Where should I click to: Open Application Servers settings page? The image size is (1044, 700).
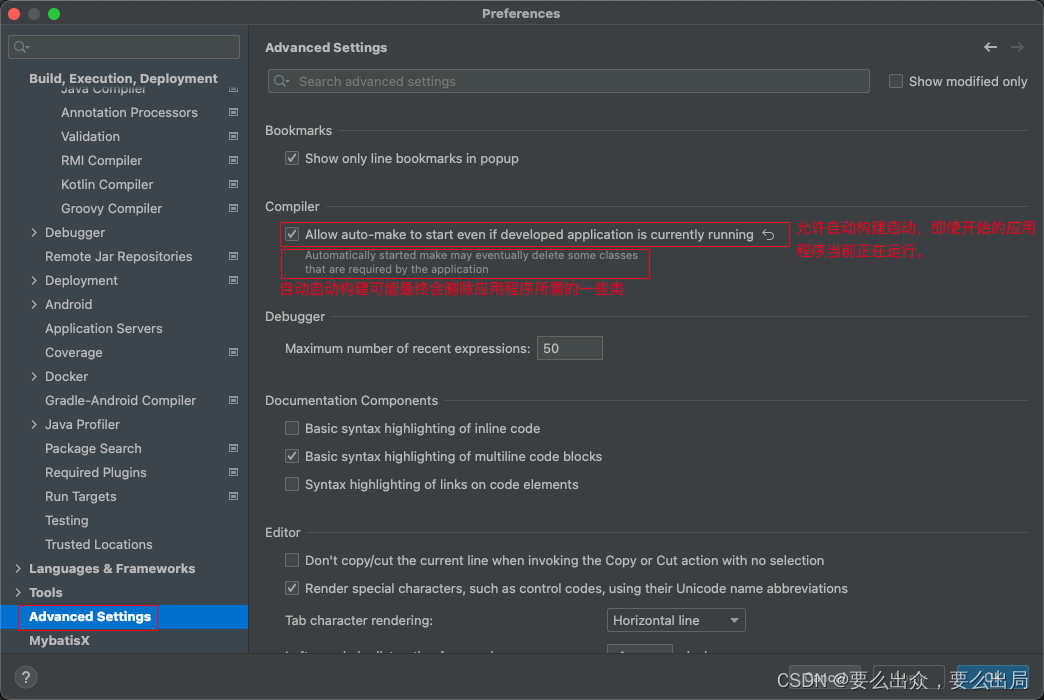pos(103,328)
